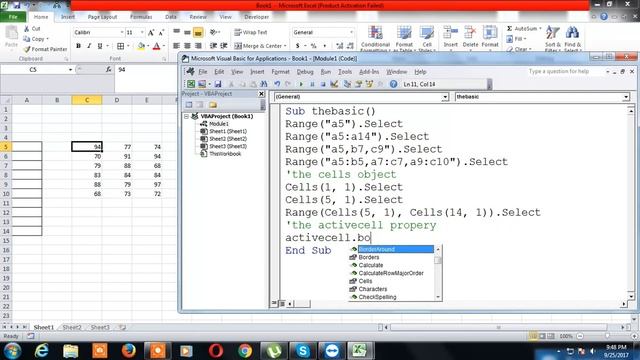Open the font name Calibri dropdown
Image resolution: width=640 pixels, height=360 pixels.
(x=122, y=32)
